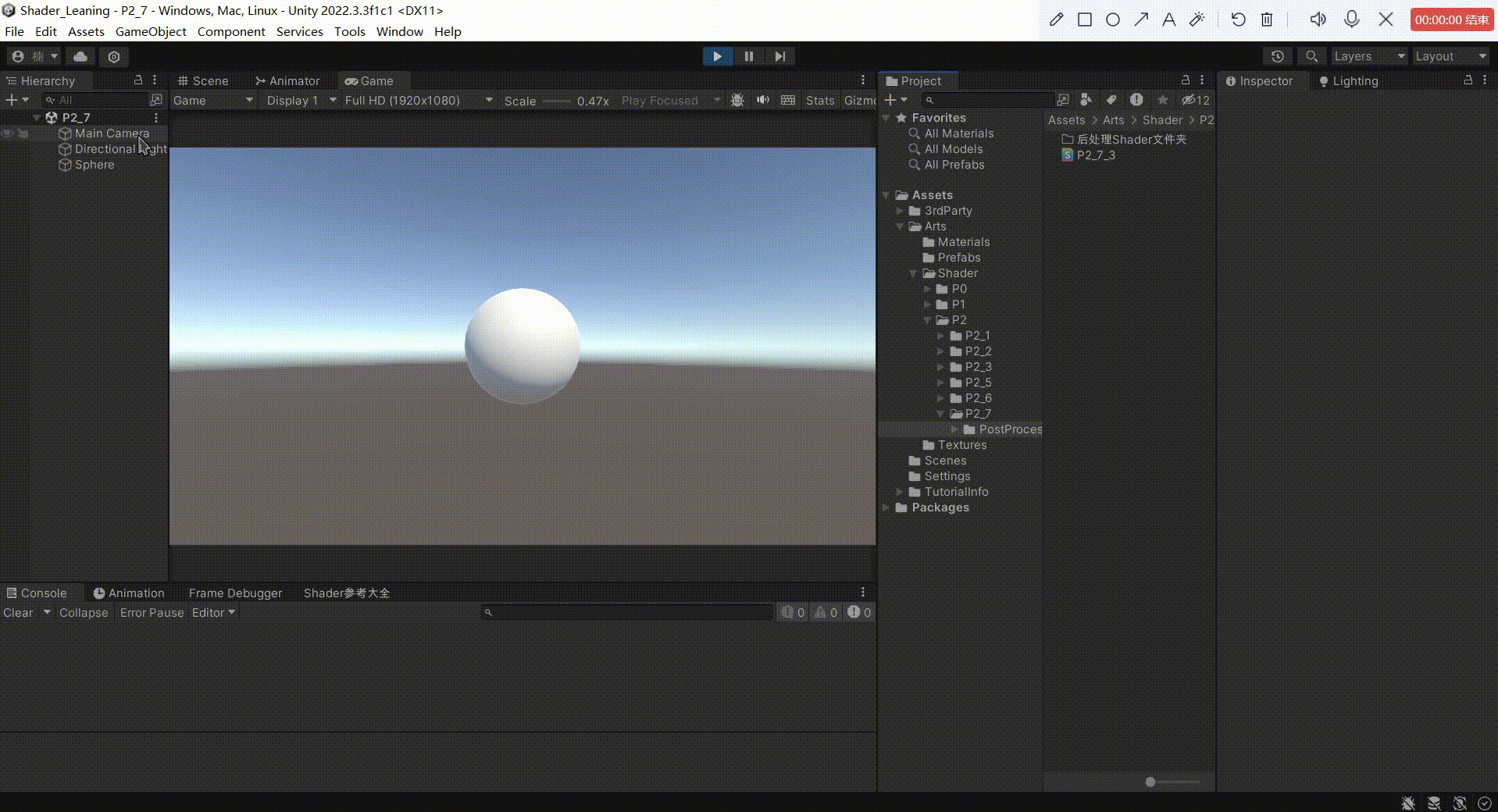
Task: Click the Frame Debugger bug icon
Action: (737, 100)
